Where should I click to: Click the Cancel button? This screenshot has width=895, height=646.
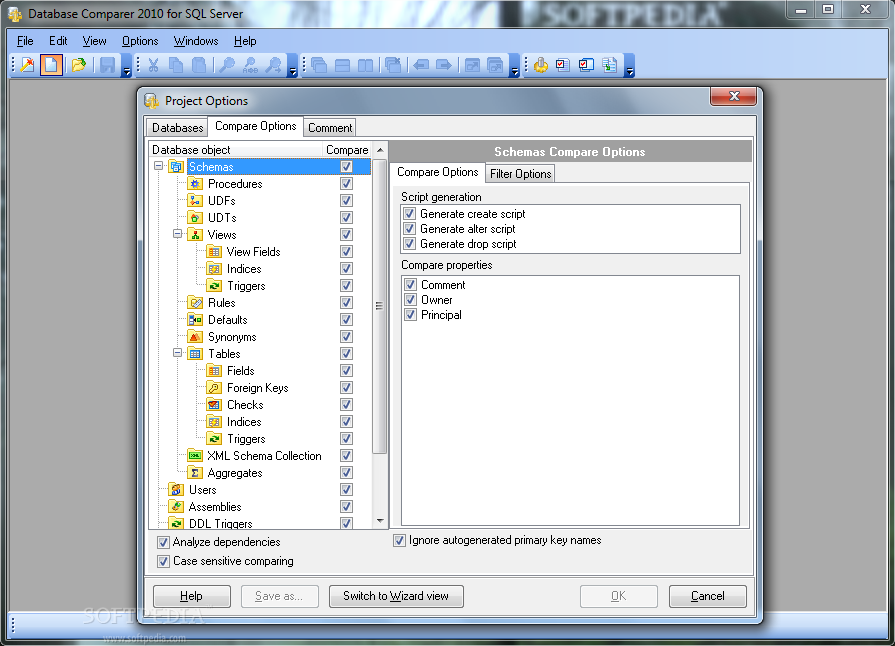(x=708, y=596)
